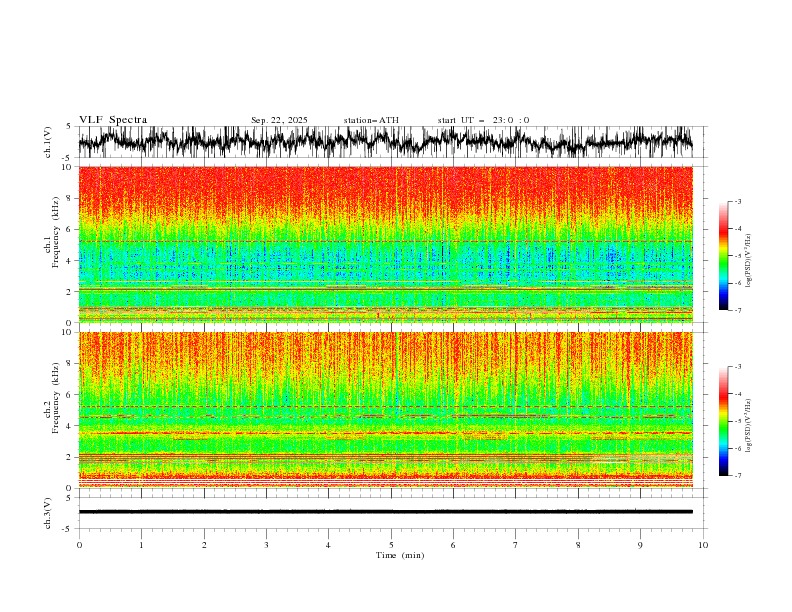This screenshot has height=612, width=792.
Task: Click the "-5" tick on ch.2 colorbar
Action: (x=738, y=421)
